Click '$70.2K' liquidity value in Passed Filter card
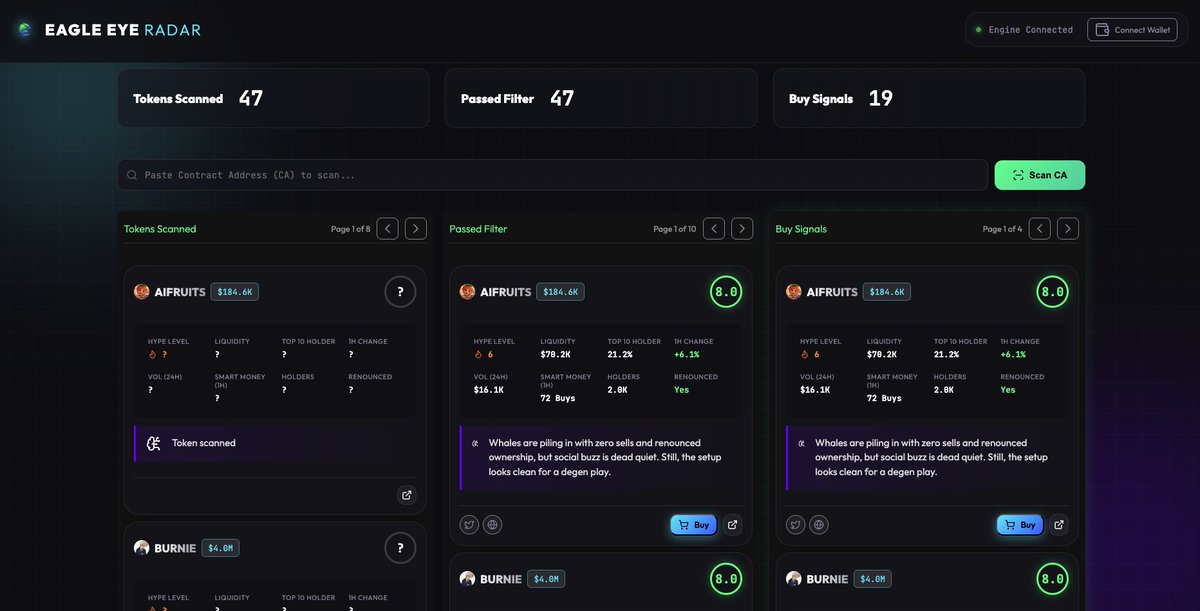Image resolution: width=1200 pixels, height=611 pixels. pos(555,354)
